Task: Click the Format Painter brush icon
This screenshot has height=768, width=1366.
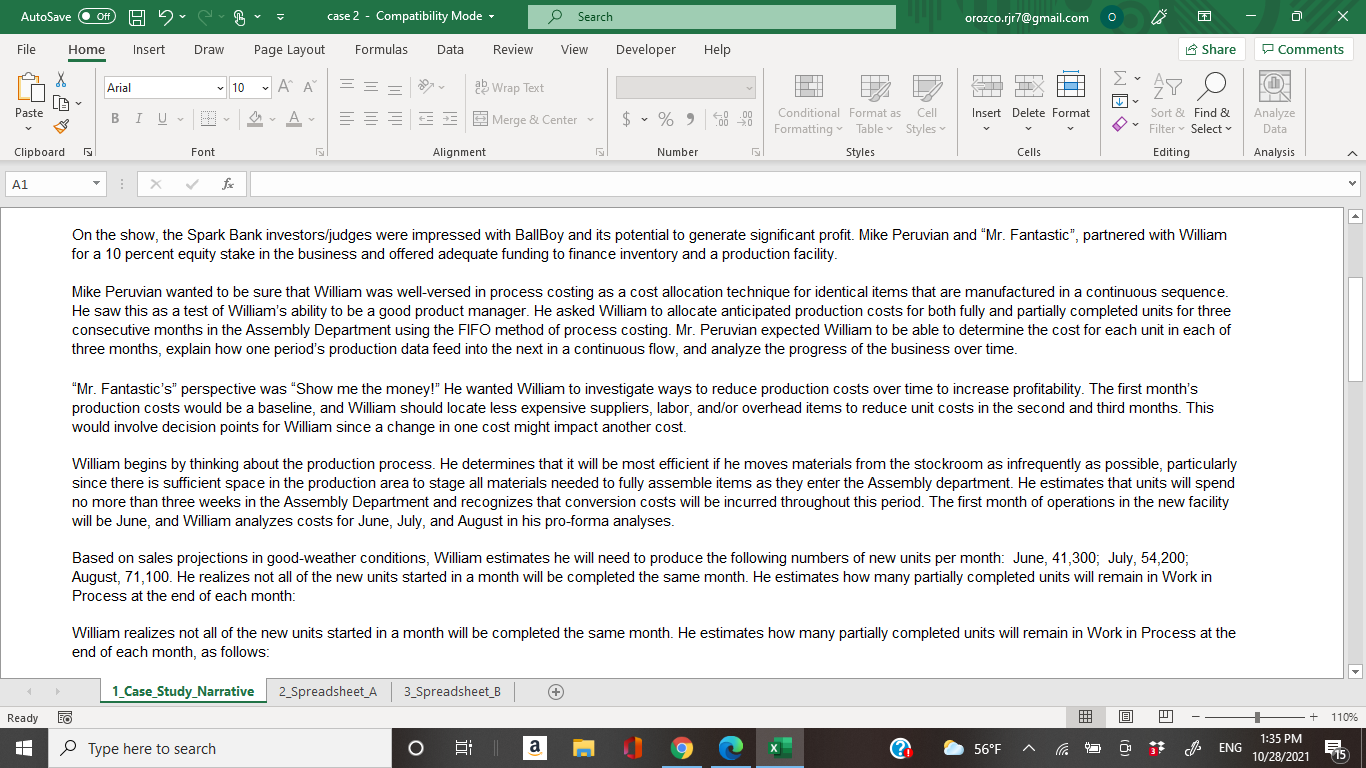Action: click(61, 126)
